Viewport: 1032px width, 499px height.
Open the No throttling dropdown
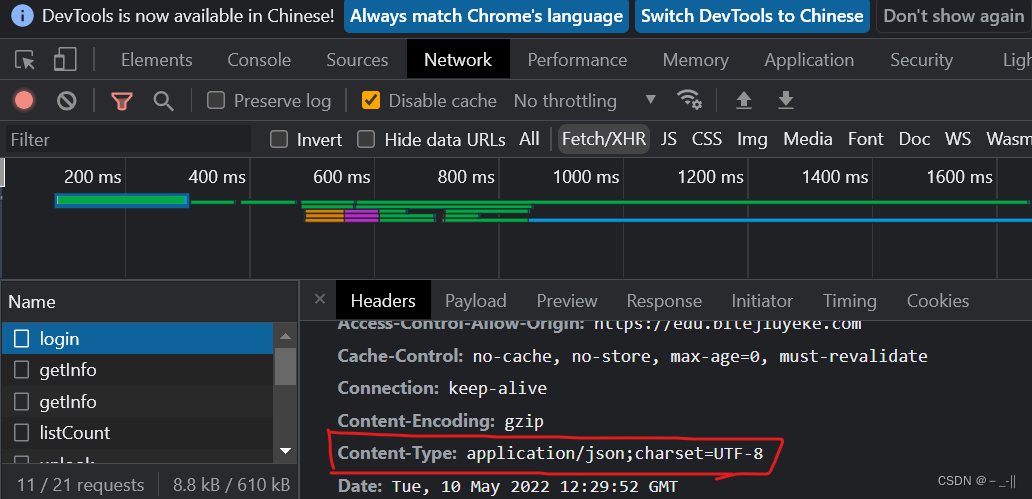click(585, 100)
